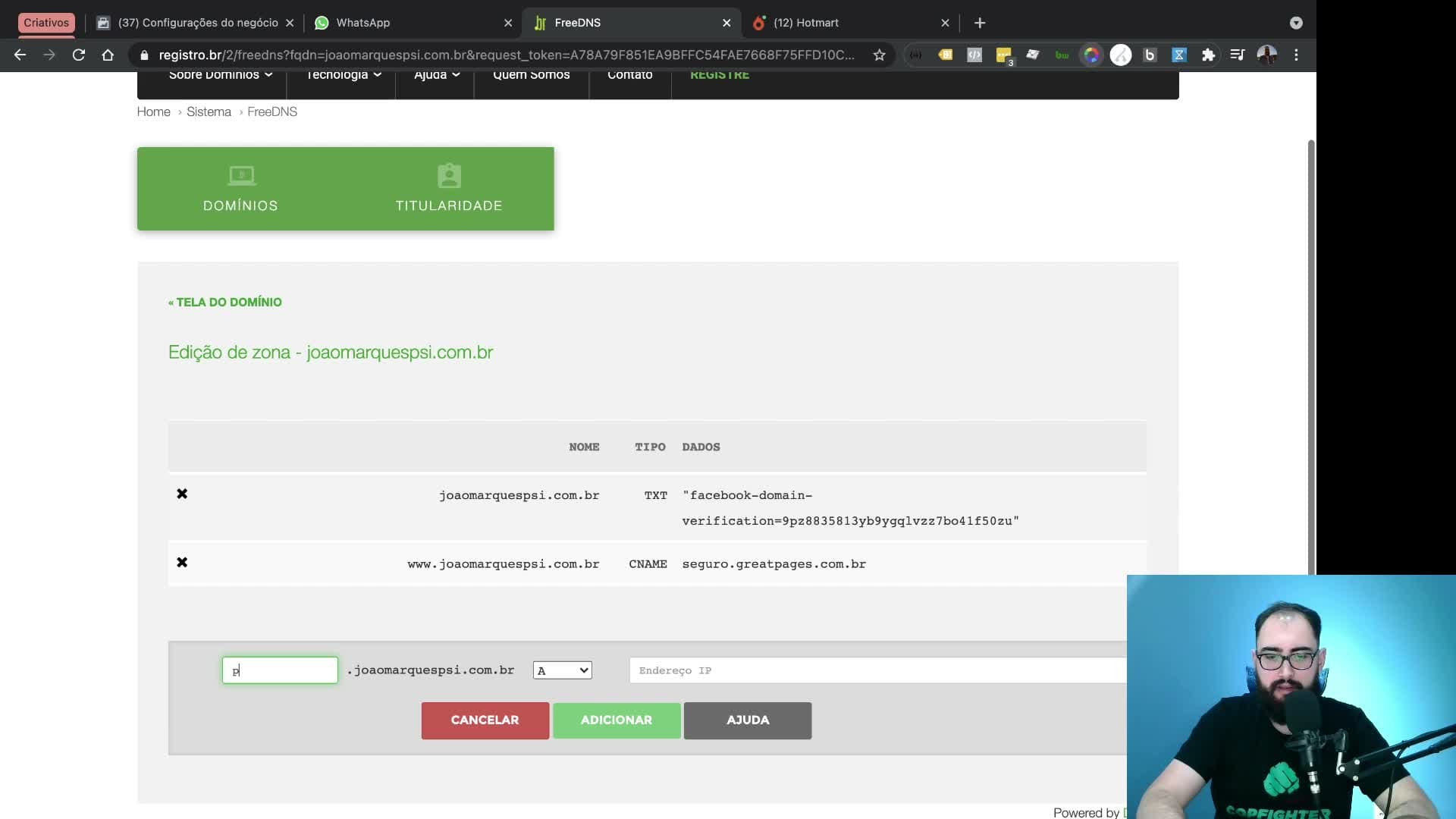Open the Domínios laptop icon section
Viewport: 1456px width, 819px height.
240,189
